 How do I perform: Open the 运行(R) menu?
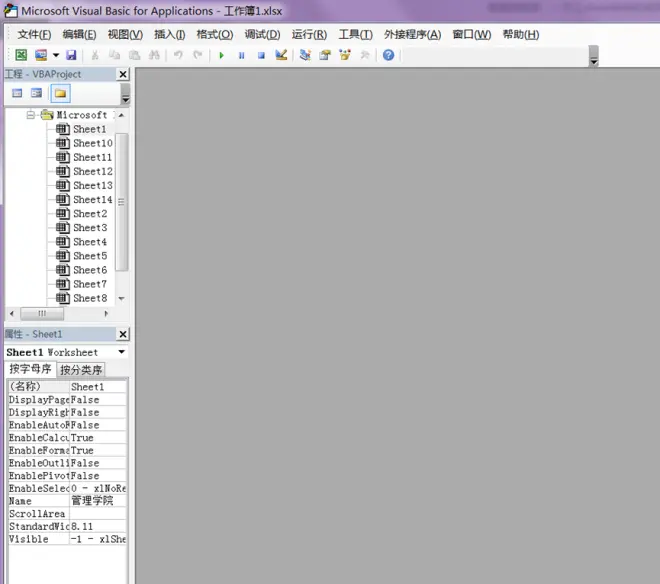(309, 35)
